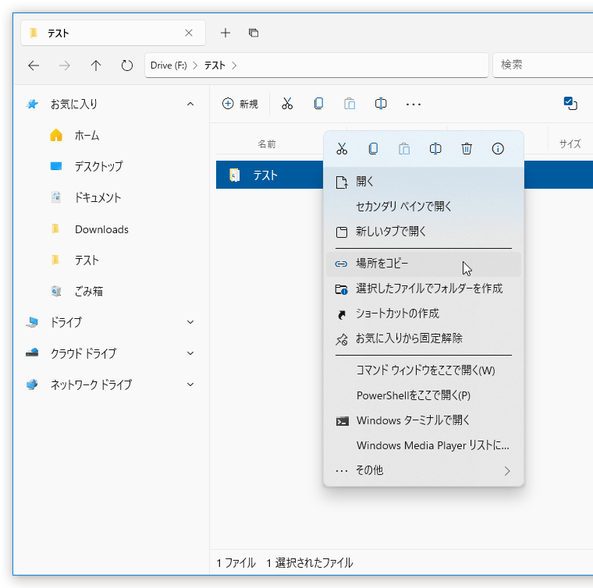The image size is (593, 588).
Task: Open properties info icon in context menu
Action: pyautogui.click(x=498, y=149)
